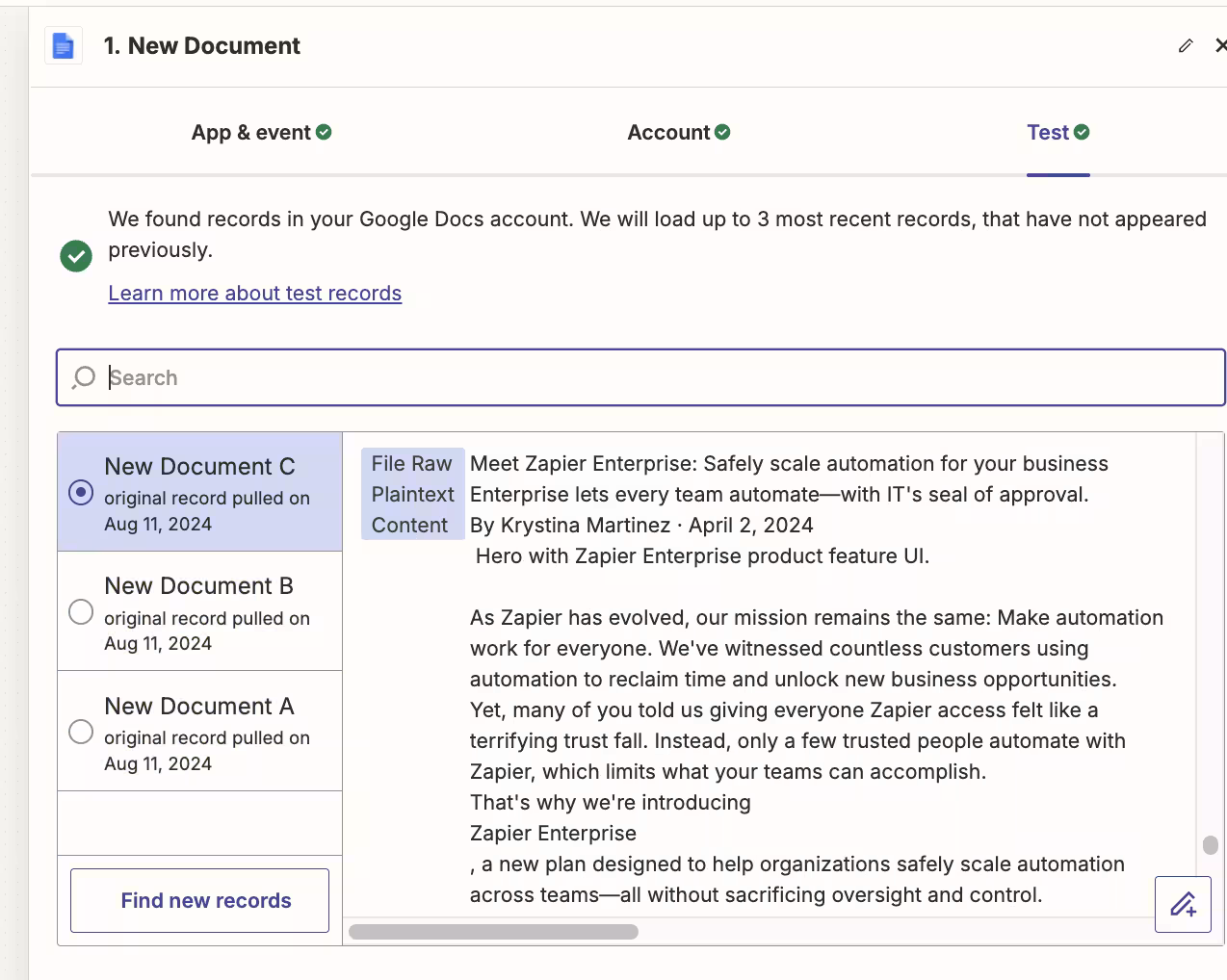Click 'By Krystina Martinez · April 2, 2024' text
Image resolution: width=1227 pixels, height=980 pixels.
click(641, 525)
